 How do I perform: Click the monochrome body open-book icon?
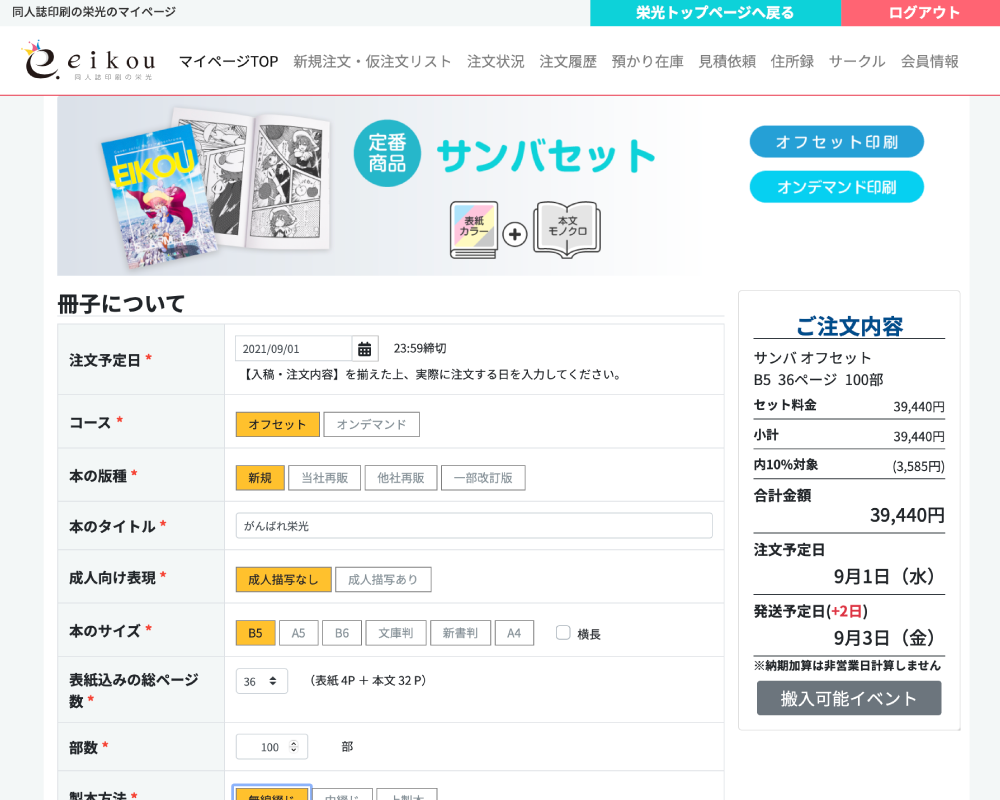[x=567, y=231]
